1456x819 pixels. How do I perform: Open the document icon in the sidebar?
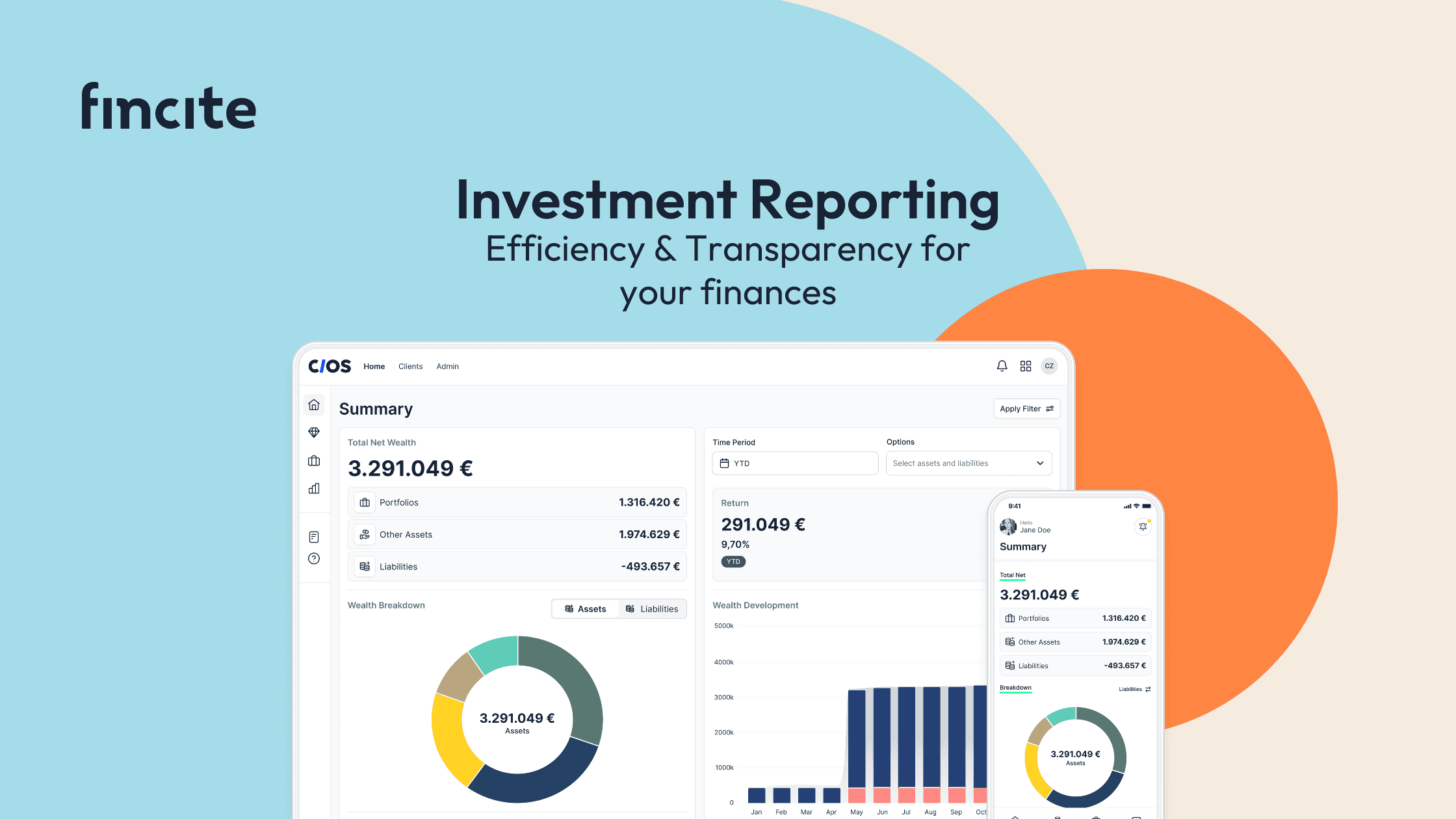coord(314,537)
